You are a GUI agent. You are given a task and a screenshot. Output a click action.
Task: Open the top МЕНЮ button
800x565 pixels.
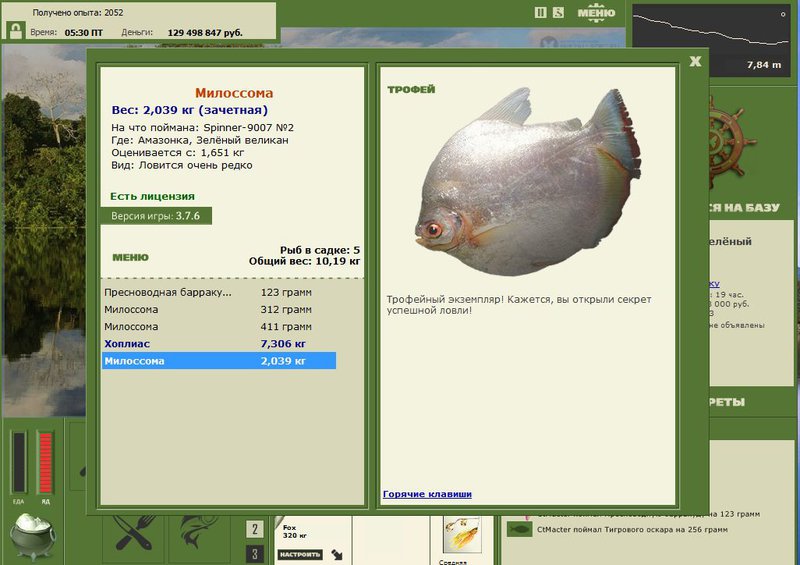[596, 13]
